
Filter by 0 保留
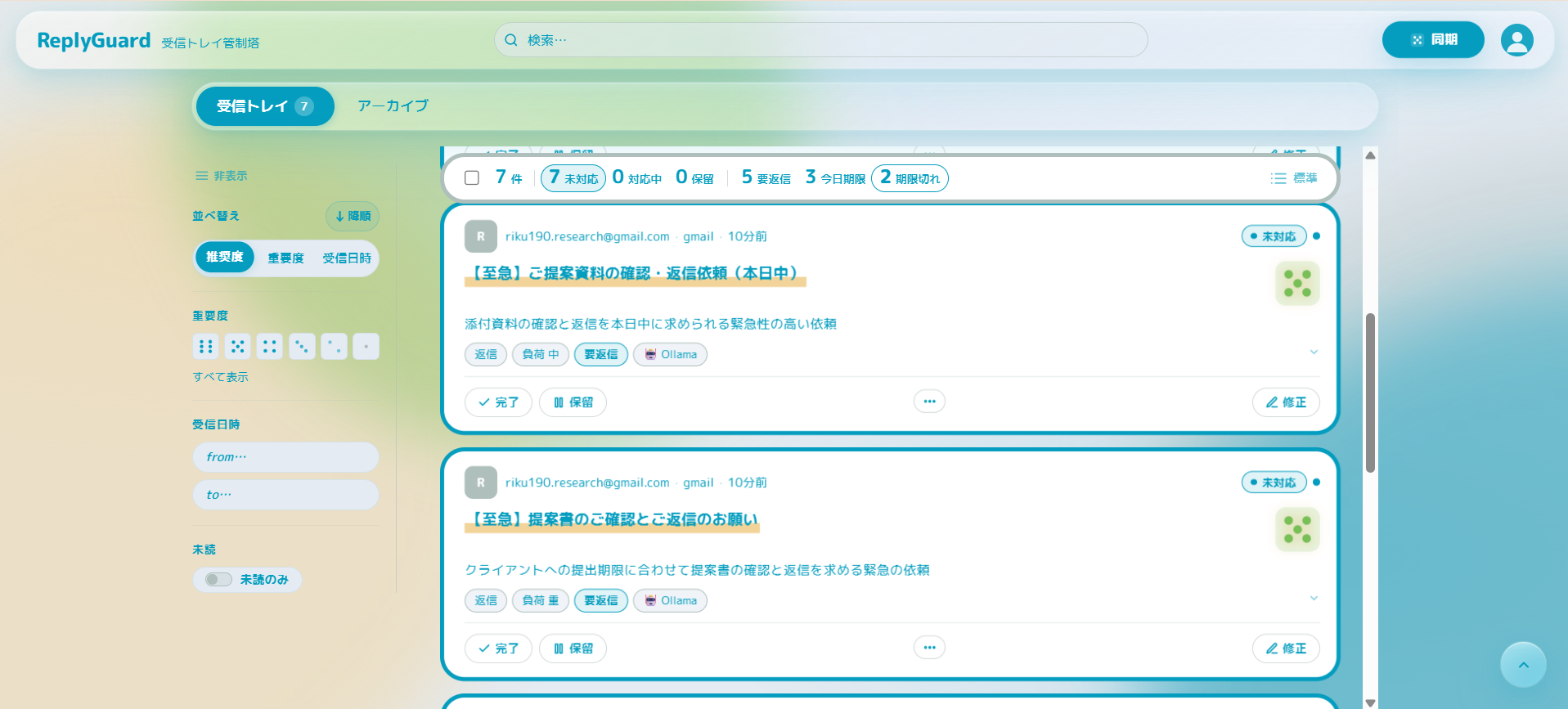(x=695, y=178)
